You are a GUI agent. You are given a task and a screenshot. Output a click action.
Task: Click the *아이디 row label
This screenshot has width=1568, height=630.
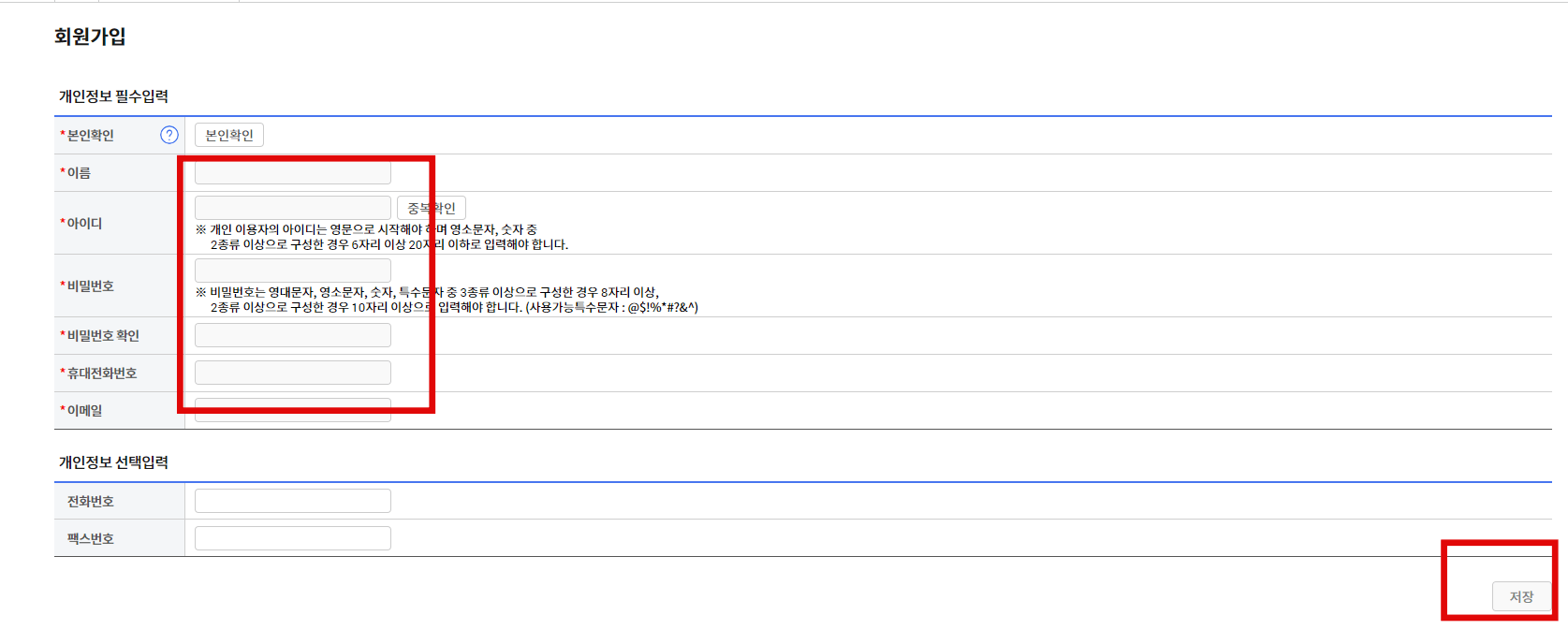point(81,224)
